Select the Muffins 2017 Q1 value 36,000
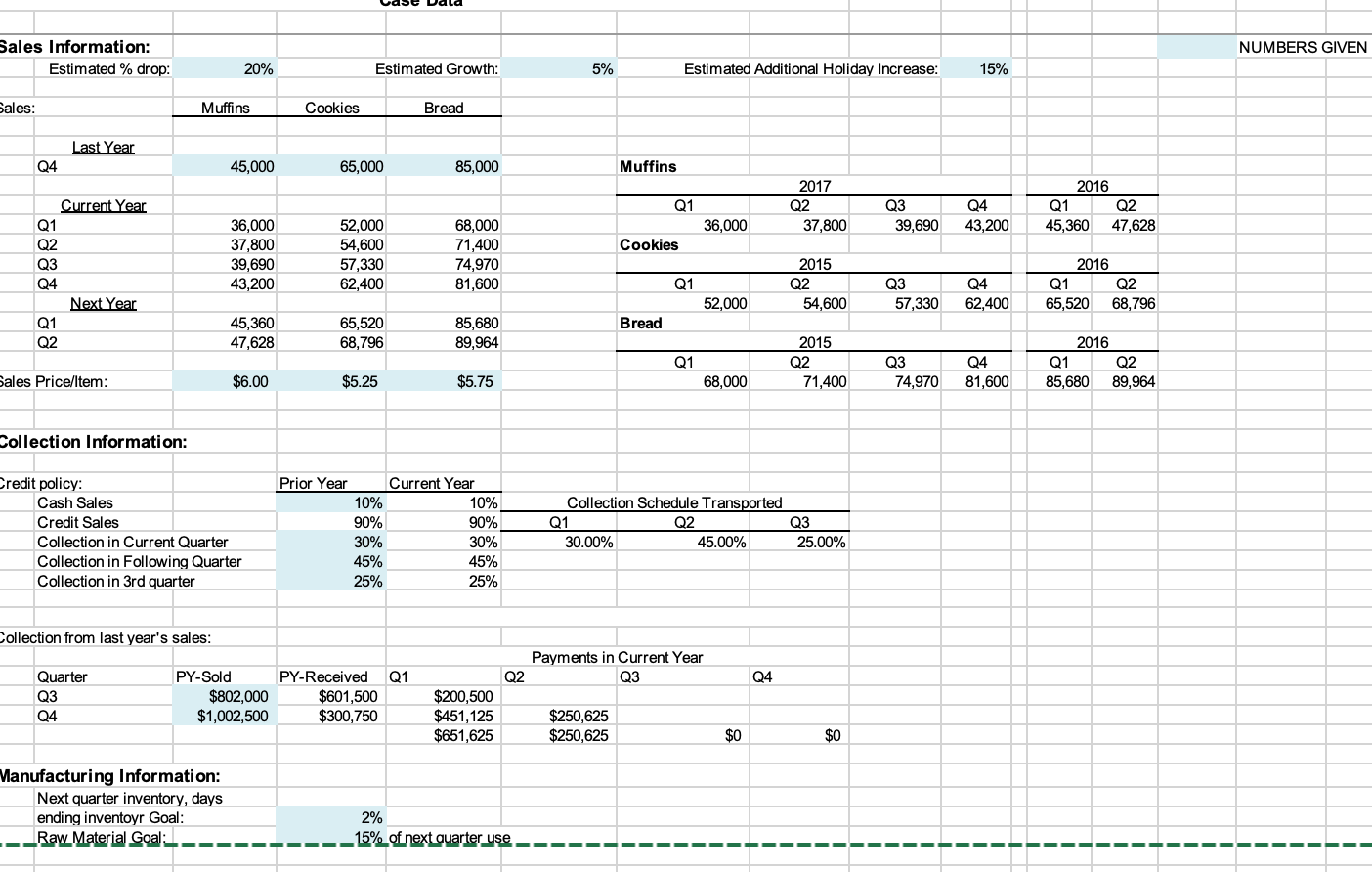This screenshot has height=872, width=1372. 723,225
